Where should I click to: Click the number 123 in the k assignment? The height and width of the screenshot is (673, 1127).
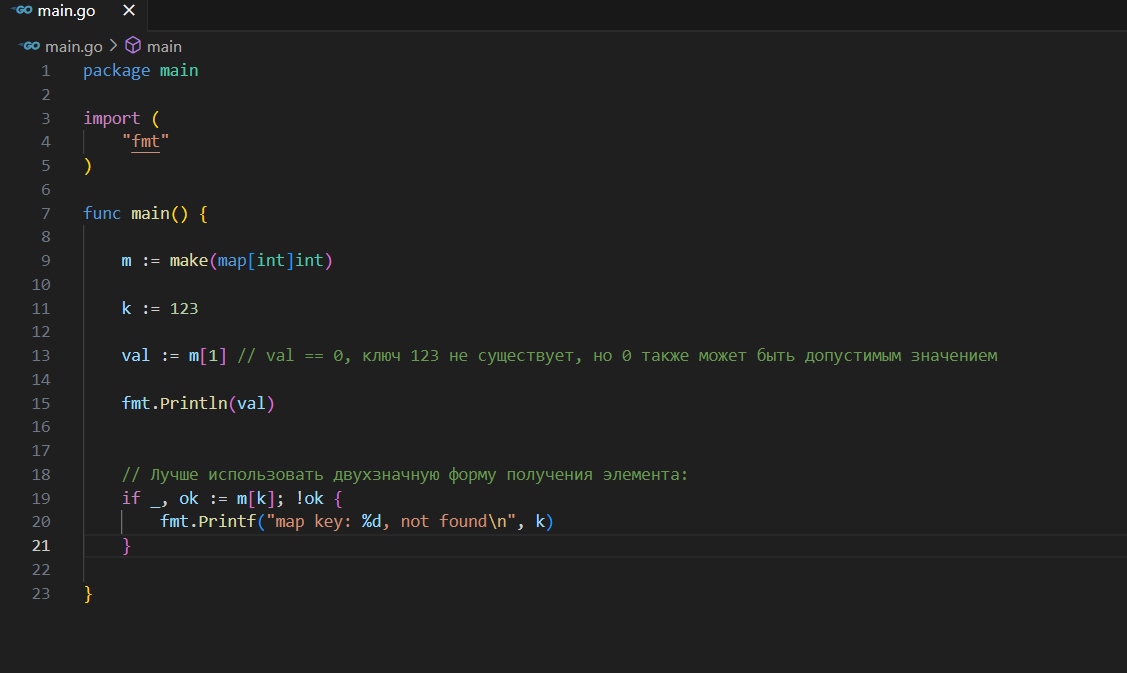[x=183, y=309]
